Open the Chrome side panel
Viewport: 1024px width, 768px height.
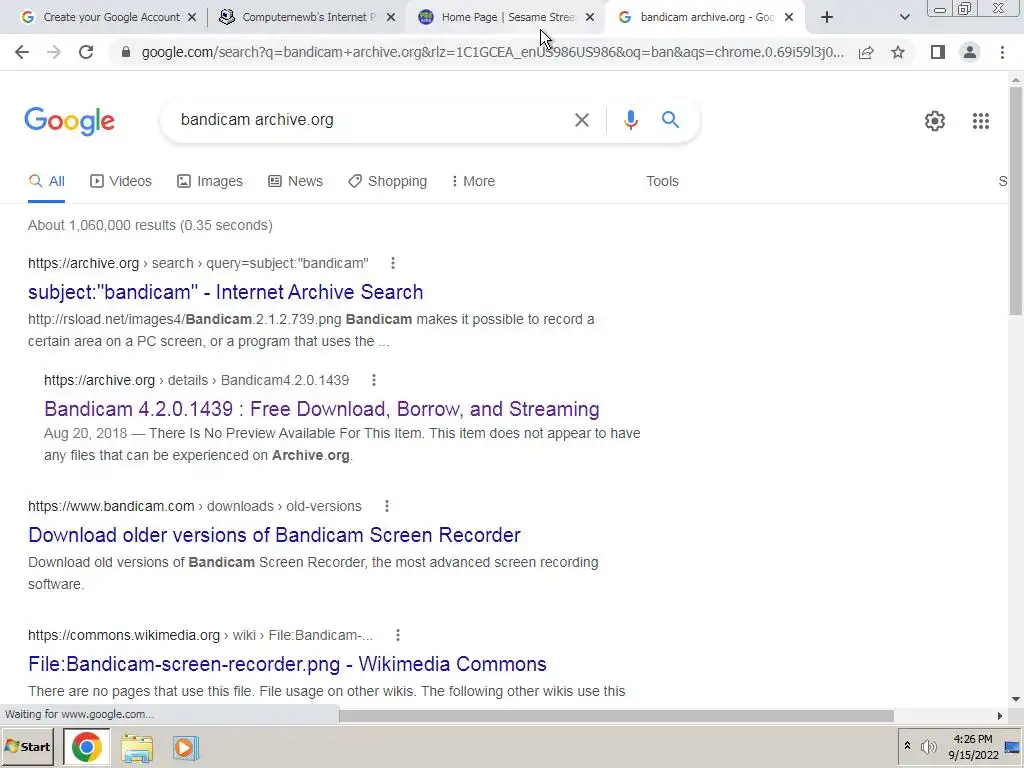[x=938, y=52]
